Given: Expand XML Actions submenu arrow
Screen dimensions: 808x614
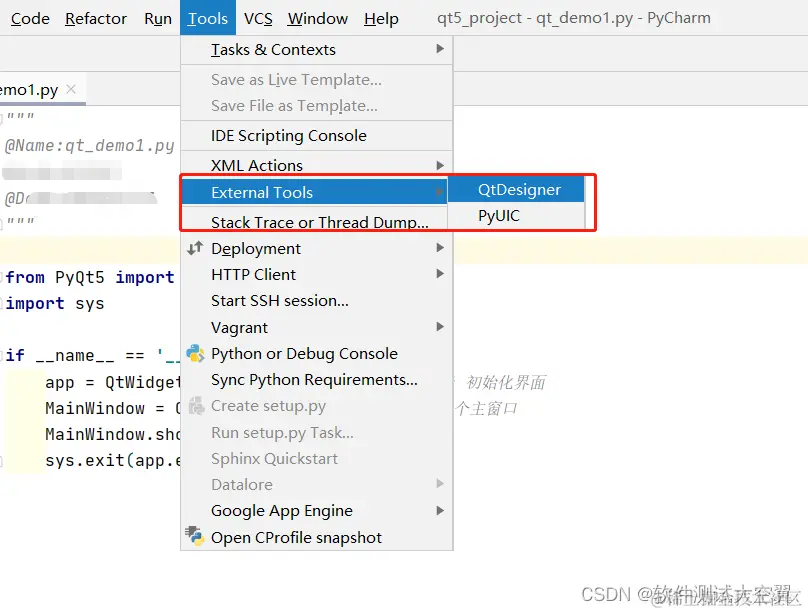Looking at the screenshot, I should coord(440,165).
